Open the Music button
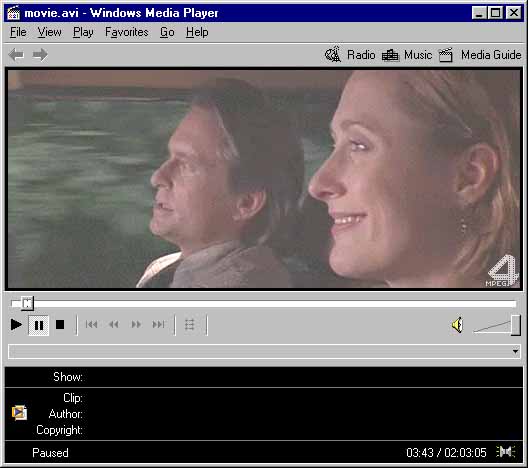528x468 pixels. tap(407, 55)
